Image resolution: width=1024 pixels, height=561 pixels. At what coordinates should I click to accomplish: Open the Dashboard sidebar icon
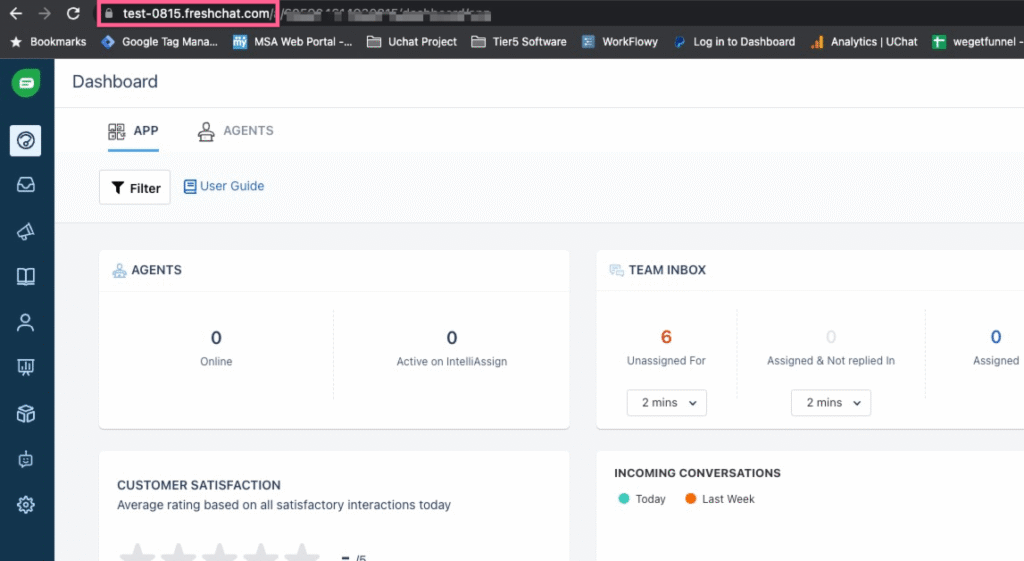click(x=26, y=140)
